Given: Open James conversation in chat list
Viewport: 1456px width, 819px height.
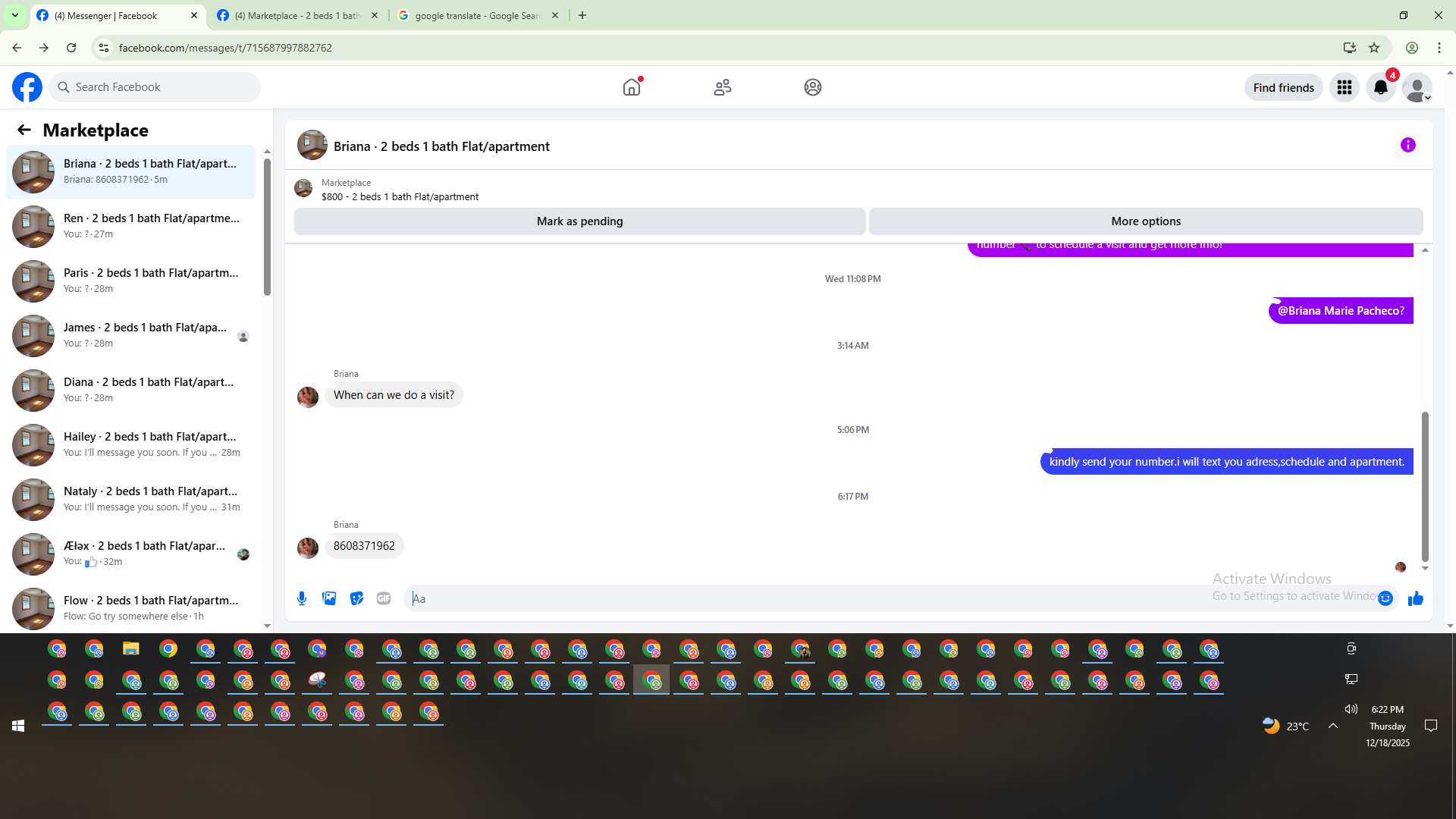Looking at the screenshot, I should pyautogui.click(x=130, y=336).
